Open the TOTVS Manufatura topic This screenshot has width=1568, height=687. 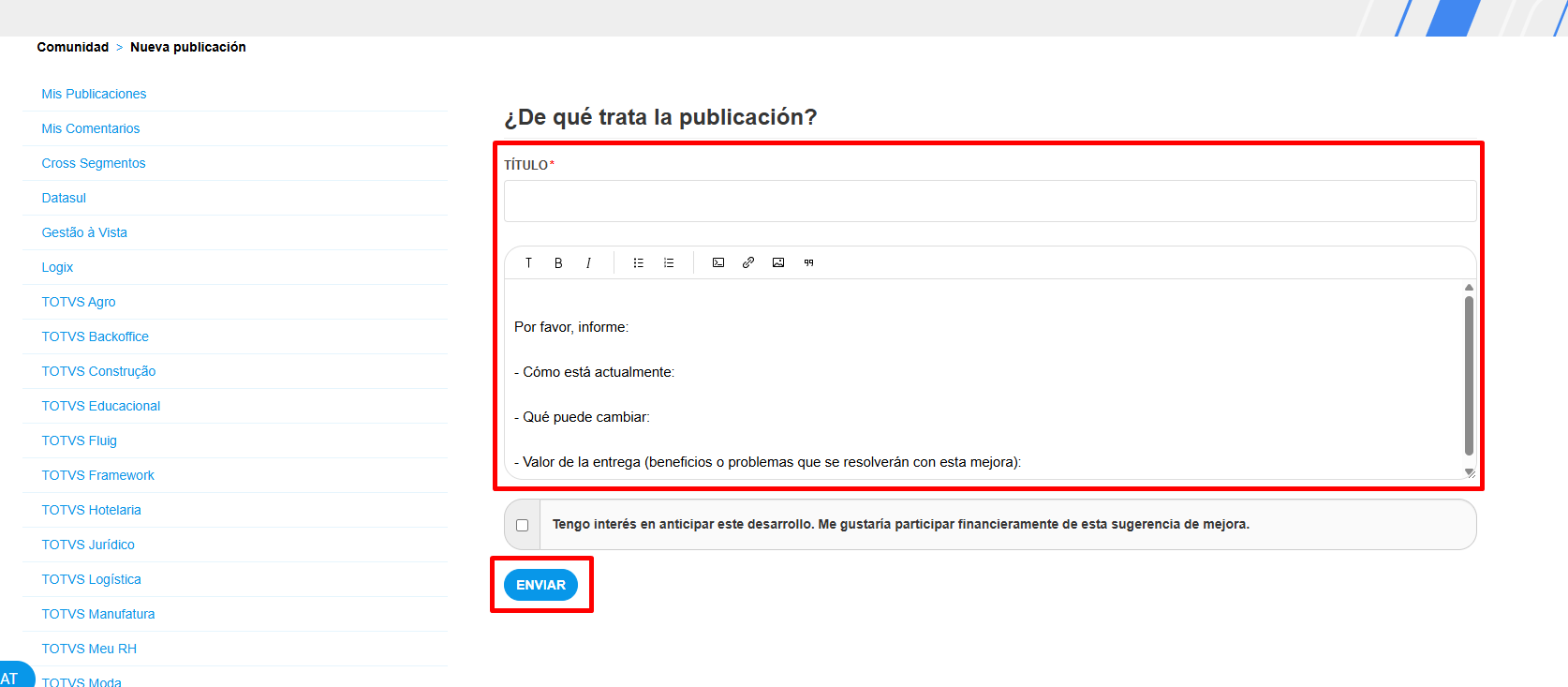[x=98, y=614]
